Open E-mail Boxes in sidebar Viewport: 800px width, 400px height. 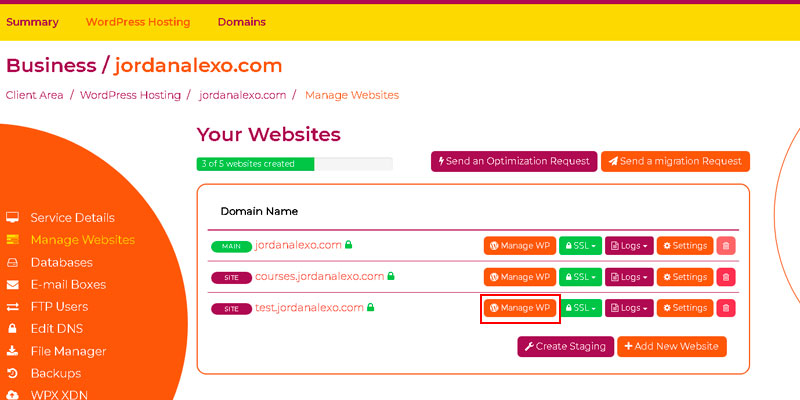(68, 284)
